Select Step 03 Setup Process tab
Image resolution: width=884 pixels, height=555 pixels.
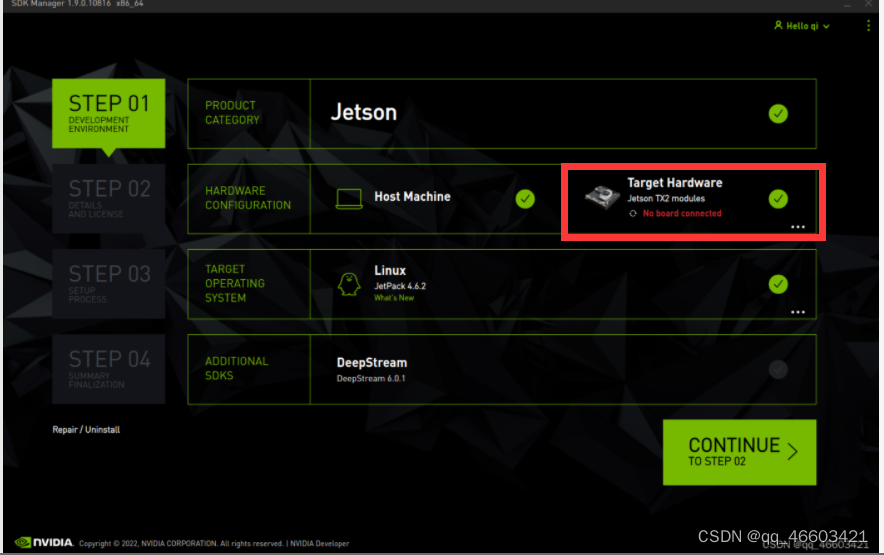(109, 284)
